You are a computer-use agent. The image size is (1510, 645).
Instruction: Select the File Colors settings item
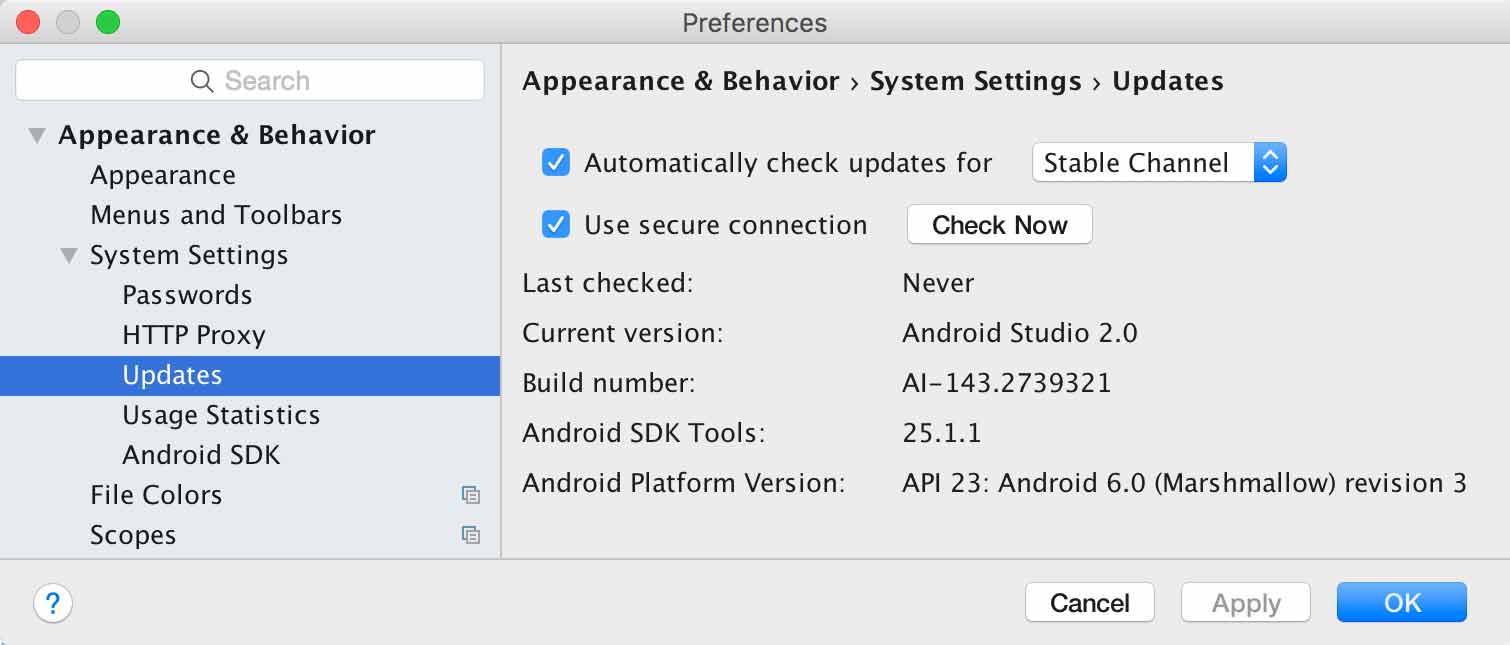(156, 495)
